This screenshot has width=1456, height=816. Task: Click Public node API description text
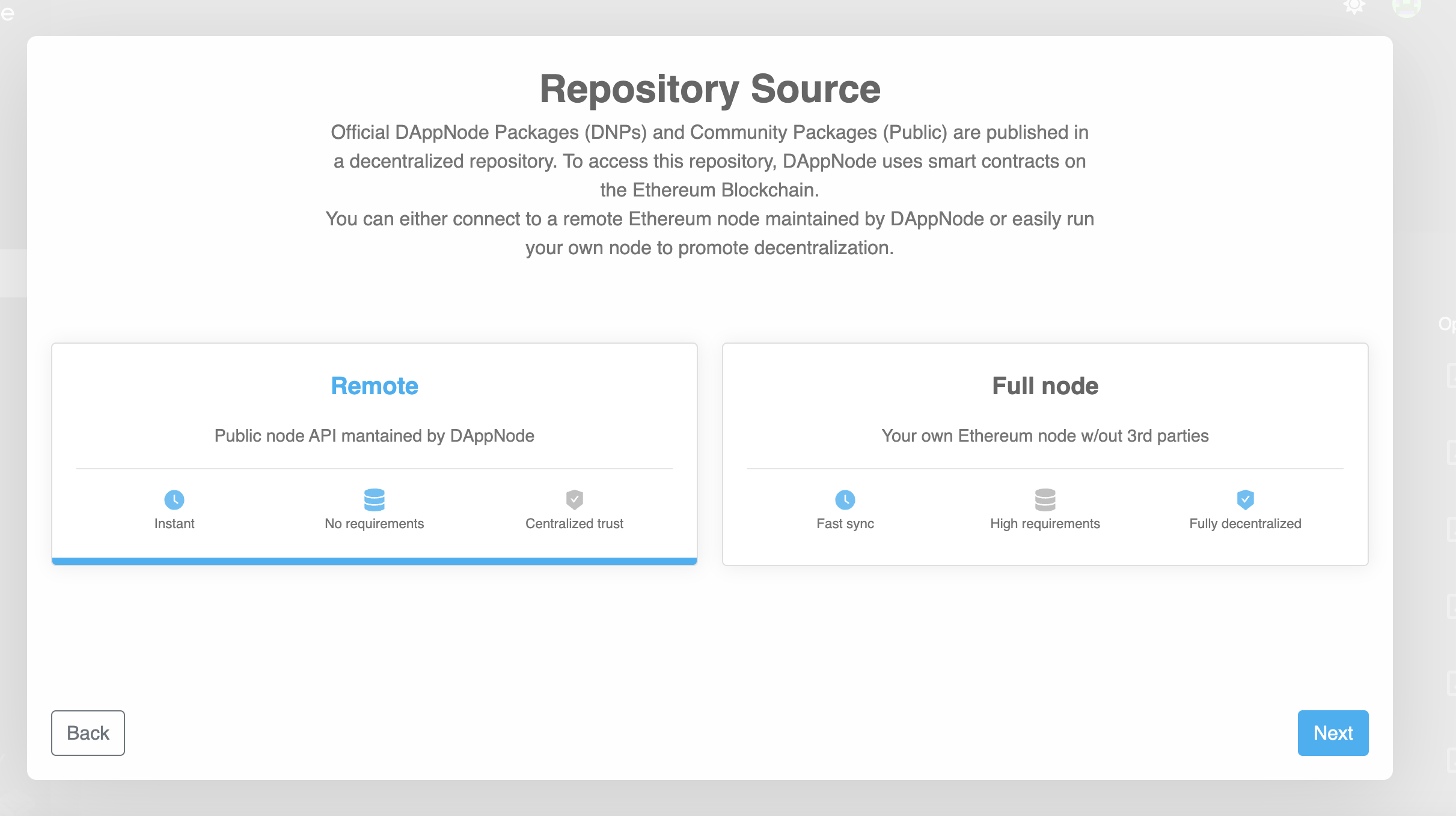[x=374, y=436]
